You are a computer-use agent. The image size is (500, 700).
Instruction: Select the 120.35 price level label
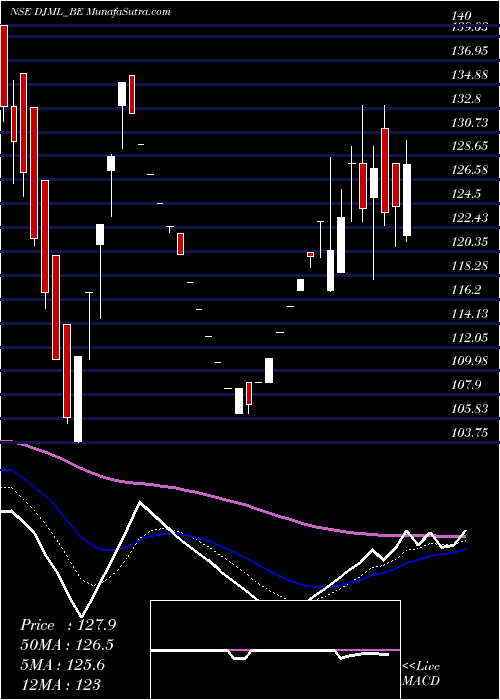(469, 242)
